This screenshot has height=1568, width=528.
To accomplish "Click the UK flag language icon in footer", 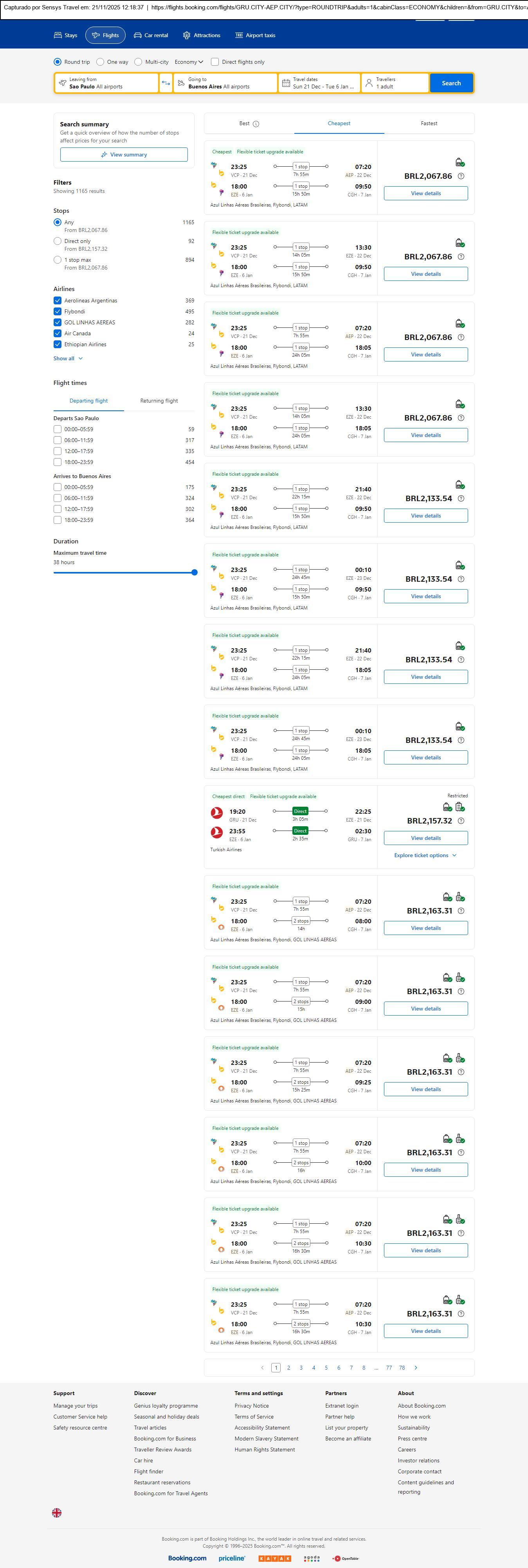I will point(57,1512).
